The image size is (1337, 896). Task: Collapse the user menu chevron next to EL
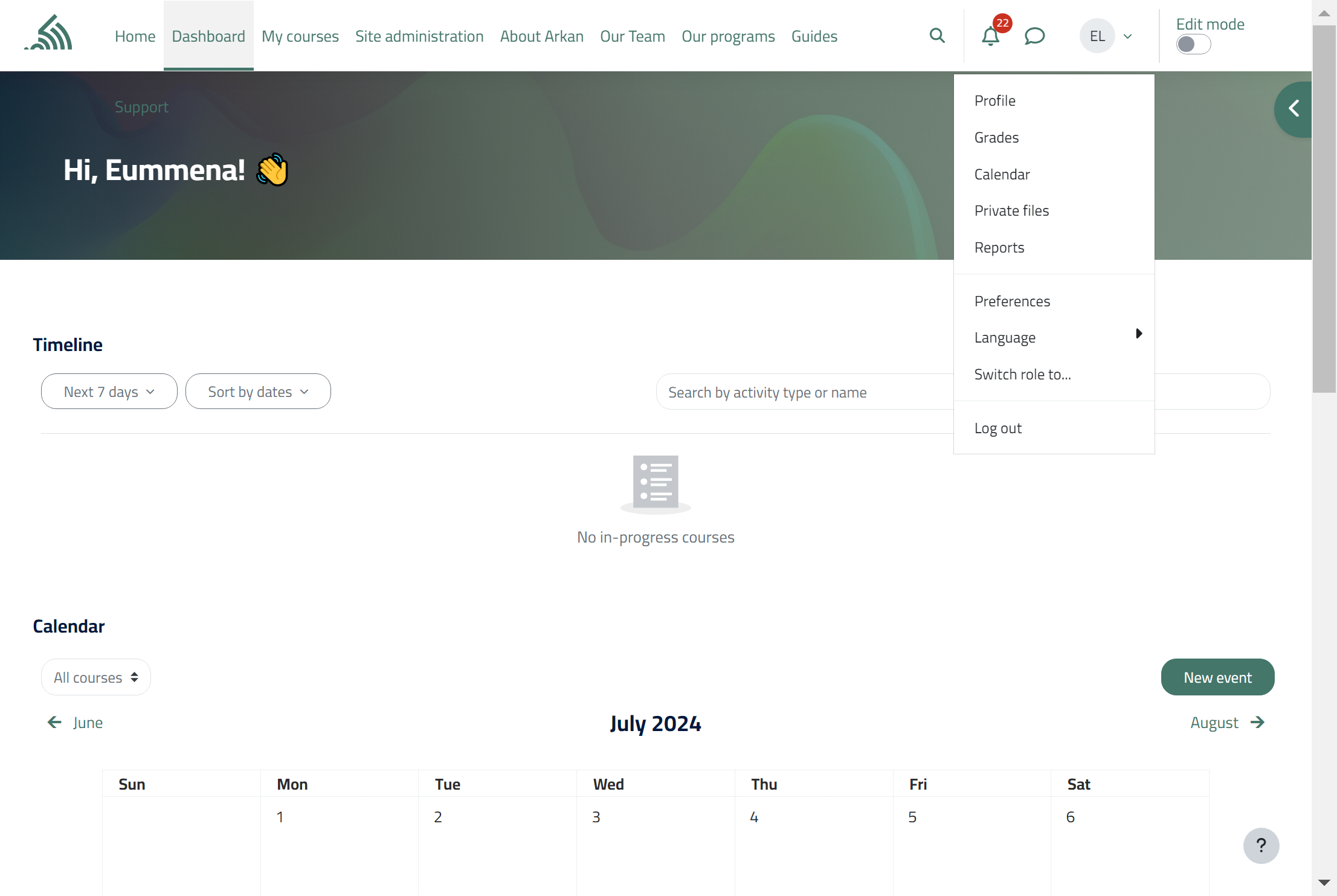[x=1127, y=36]
